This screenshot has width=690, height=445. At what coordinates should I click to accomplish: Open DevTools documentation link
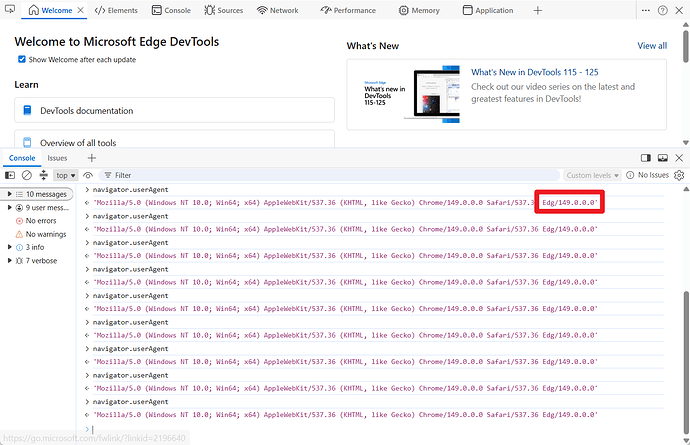click(x=174, y=110)
